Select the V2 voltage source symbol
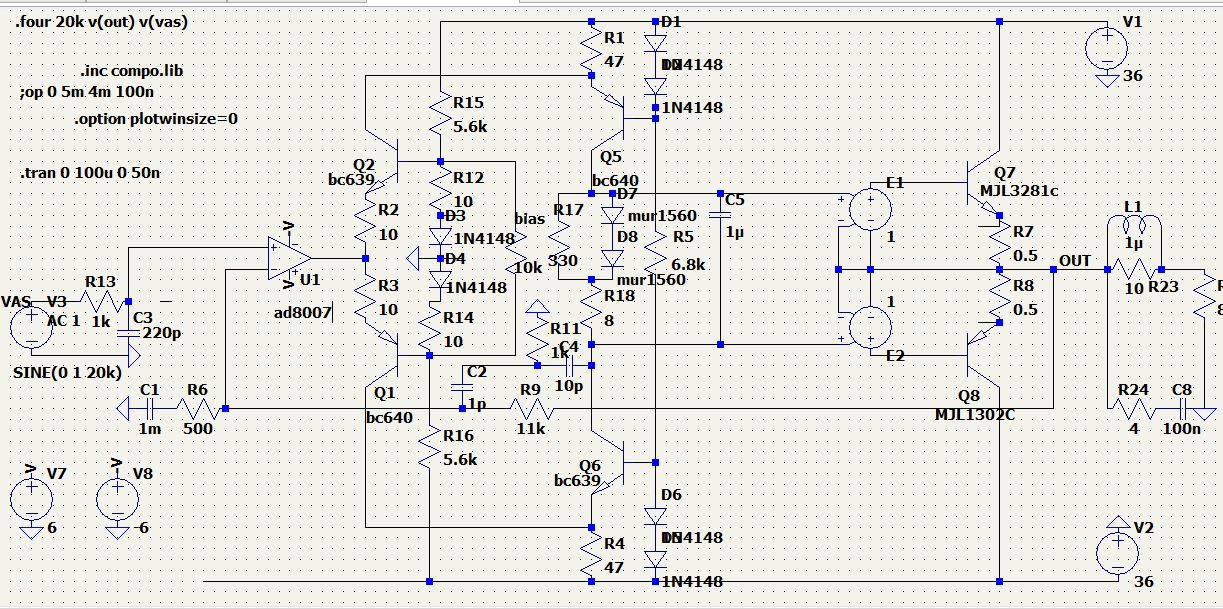This screenshot has width=1223, height=609. coord(1116,554)
